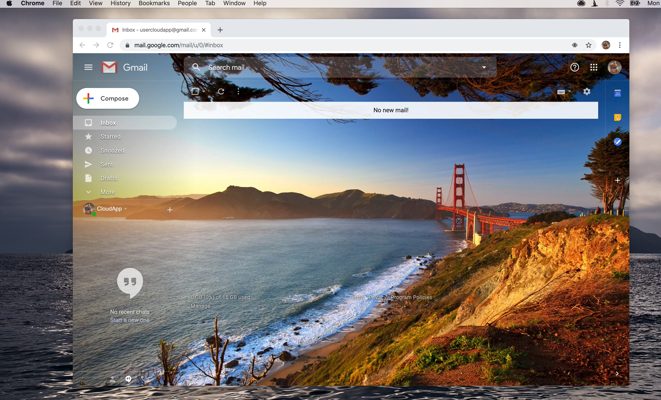The width and height of the screenshot is (661, 400).
Task: Show search options dropdown arrow
Action: point(485,68)
